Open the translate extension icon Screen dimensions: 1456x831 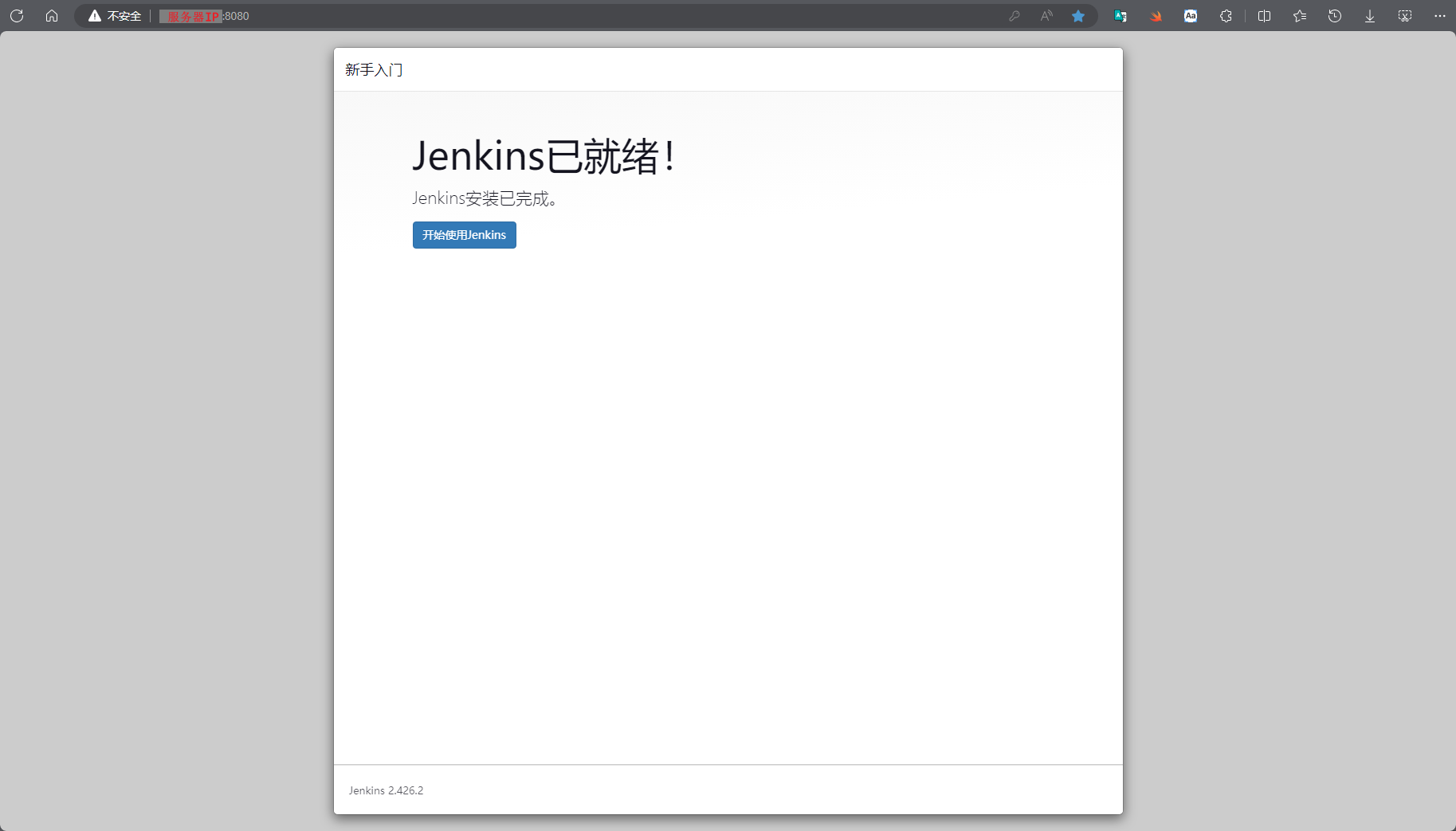1120,16
